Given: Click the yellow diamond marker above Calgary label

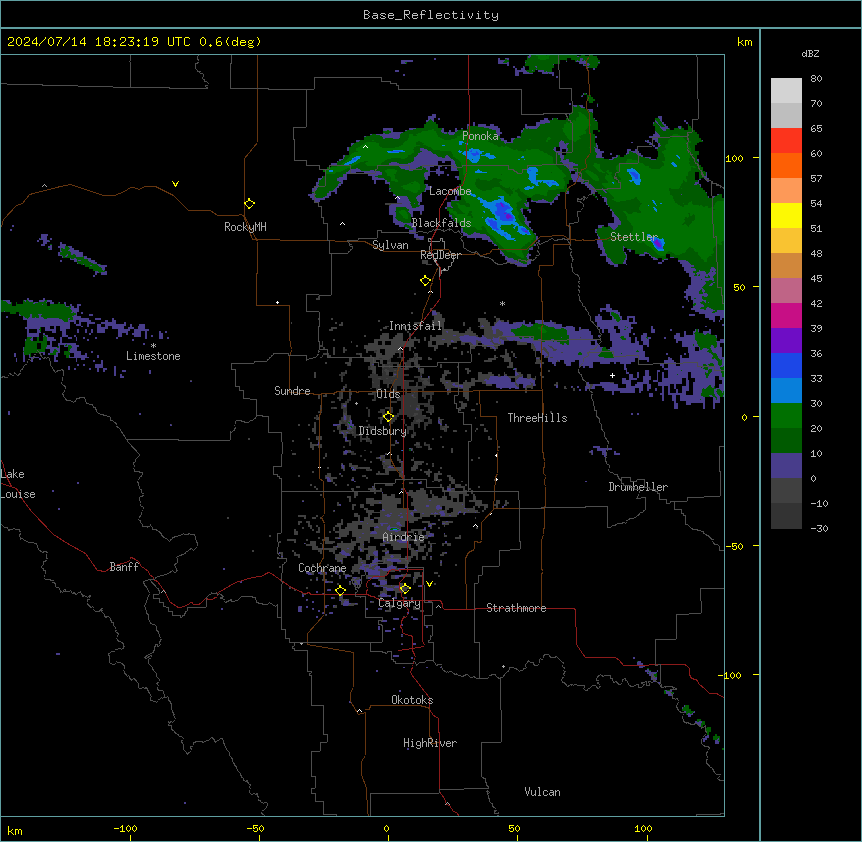Looking at the screenshot, I should tap(405, 589).
